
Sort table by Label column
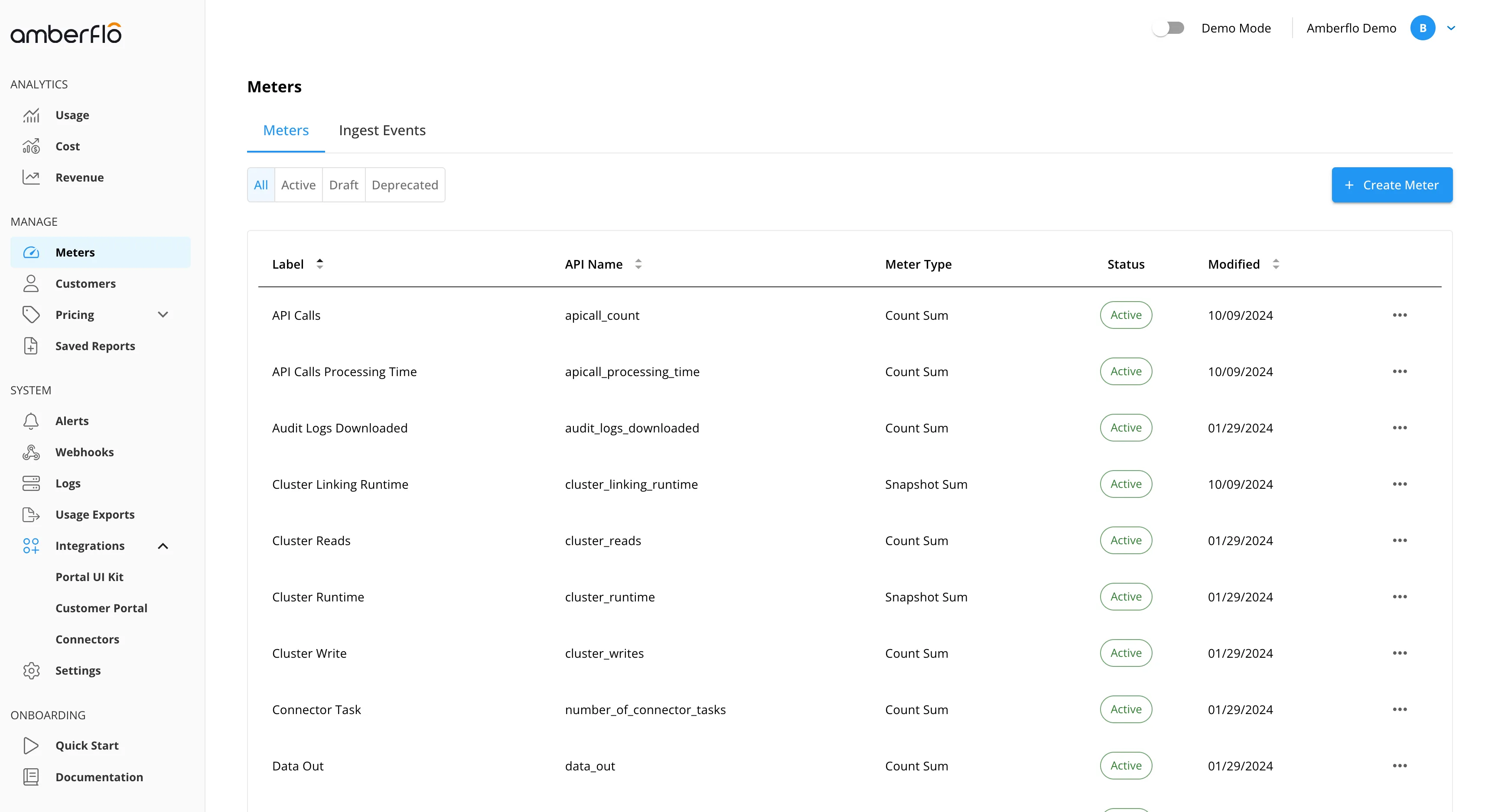tap(320, 264)
